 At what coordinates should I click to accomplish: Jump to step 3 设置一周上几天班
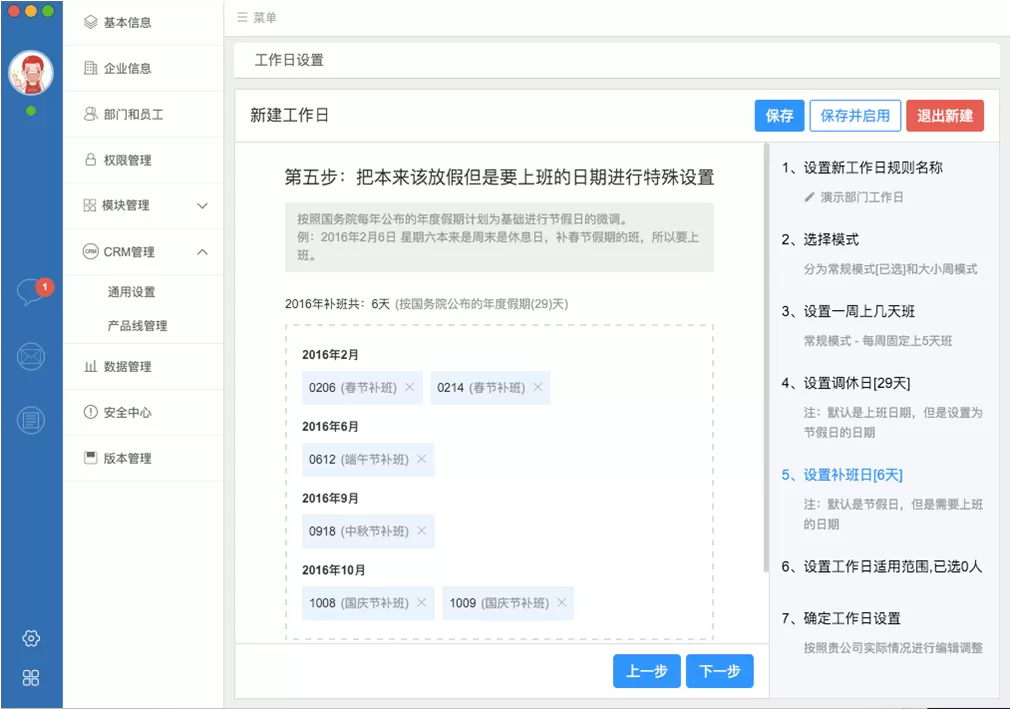click(x=848, y=311)
